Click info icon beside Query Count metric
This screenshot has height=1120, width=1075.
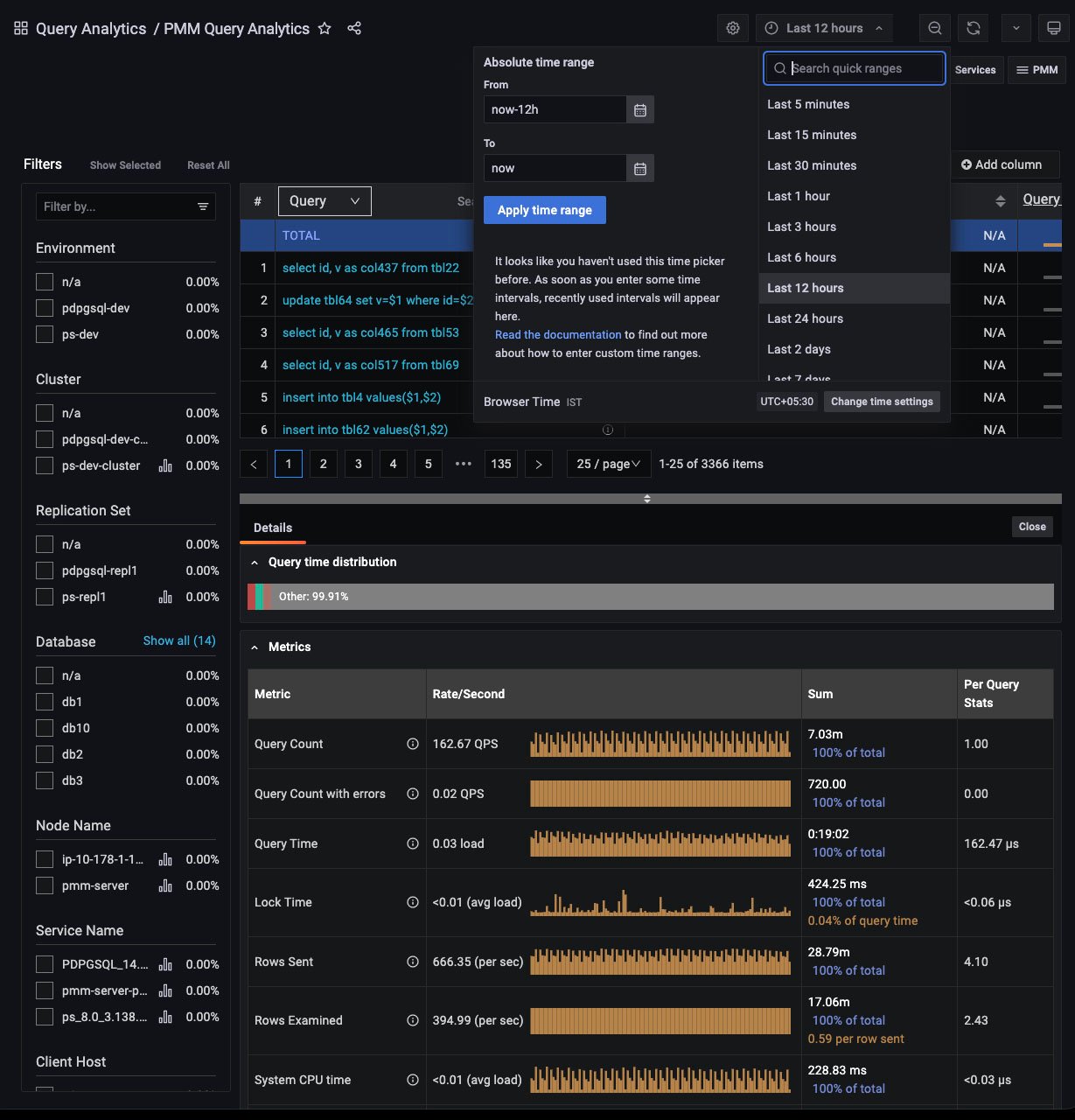click(x=413, y=744)
